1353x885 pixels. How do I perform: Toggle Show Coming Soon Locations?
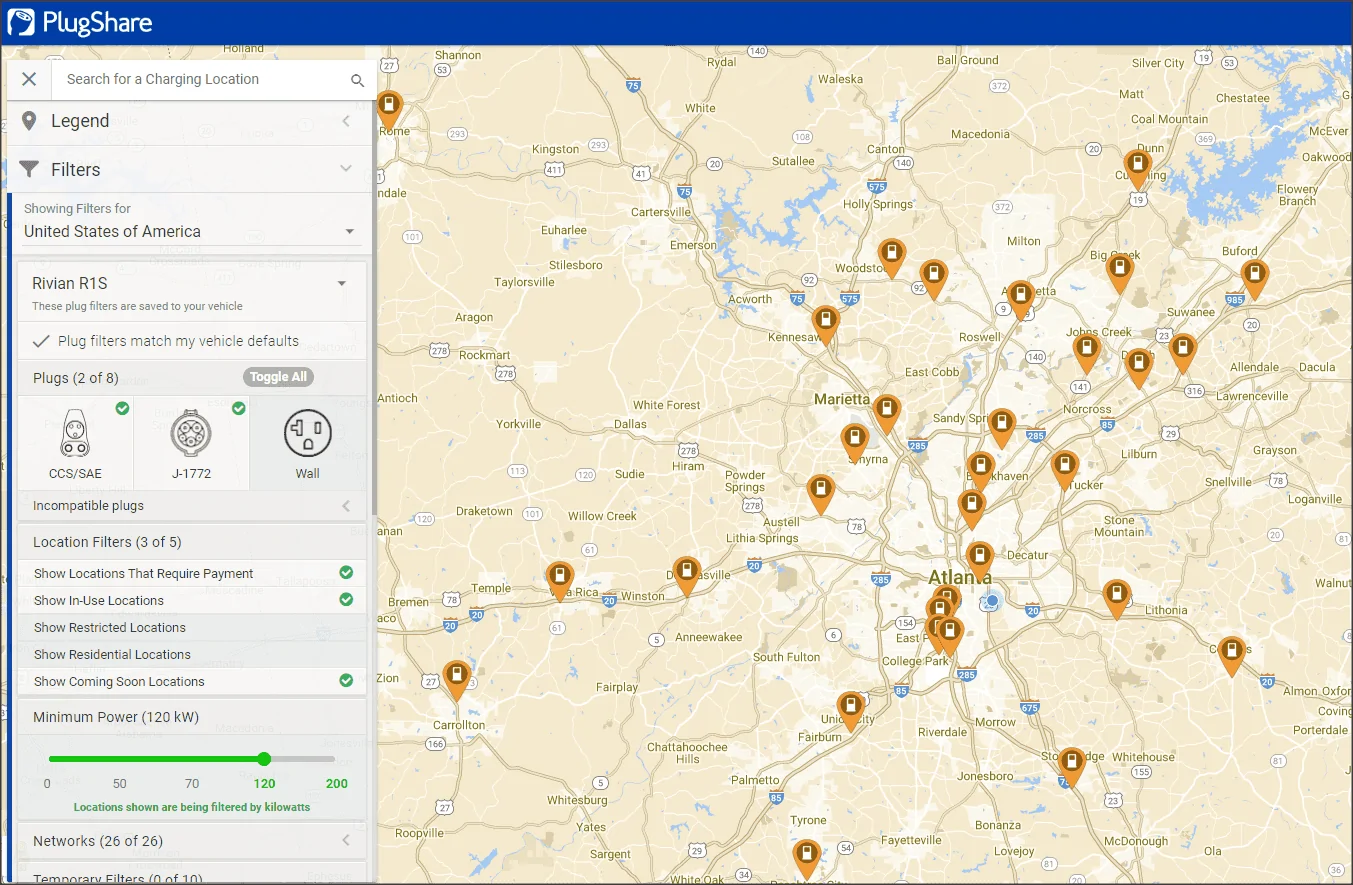[192, 681]
